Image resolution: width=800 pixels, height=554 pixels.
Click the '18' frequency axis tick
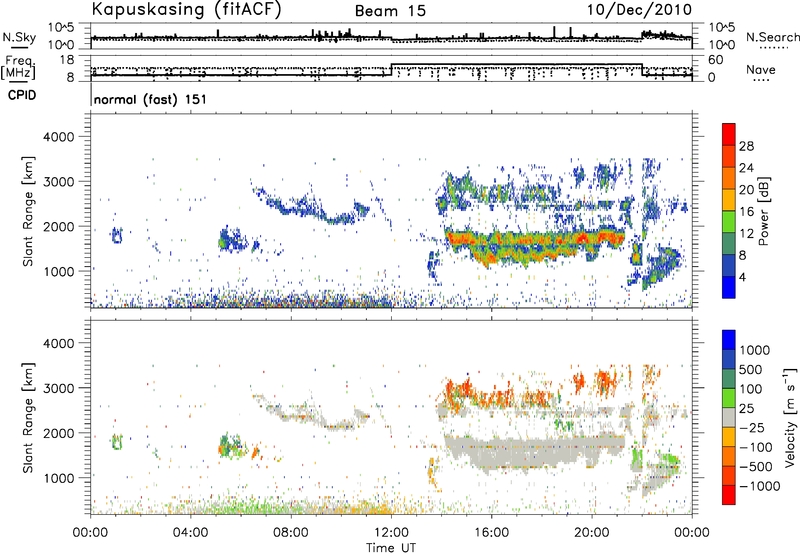tap(67, 59)
